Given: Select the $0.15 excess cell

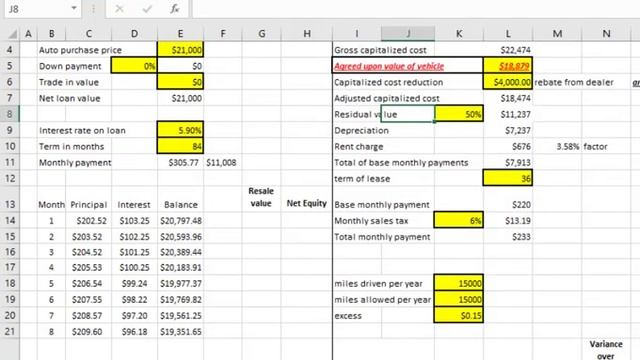Looking at the screenshot, I should [459, 316].
